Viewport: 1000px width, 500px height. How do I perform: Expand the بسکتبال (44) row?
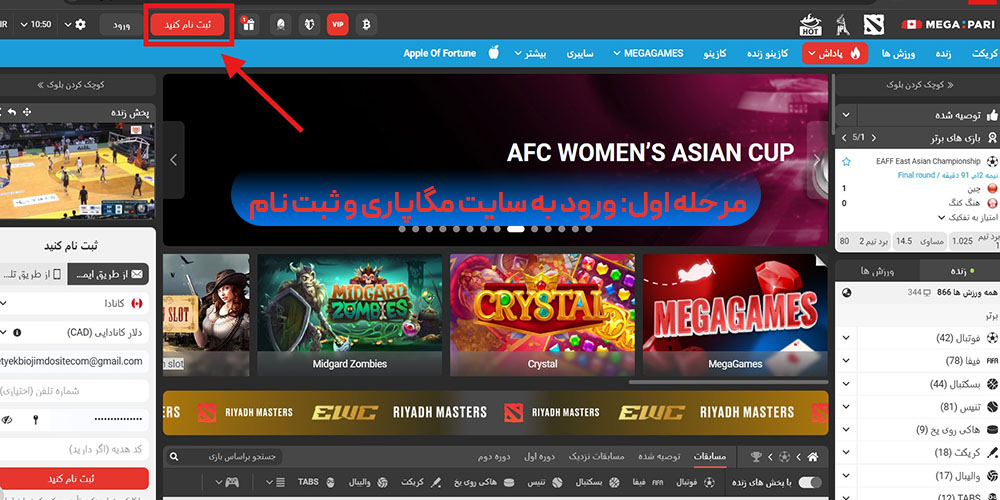click(x=846, y=384)
